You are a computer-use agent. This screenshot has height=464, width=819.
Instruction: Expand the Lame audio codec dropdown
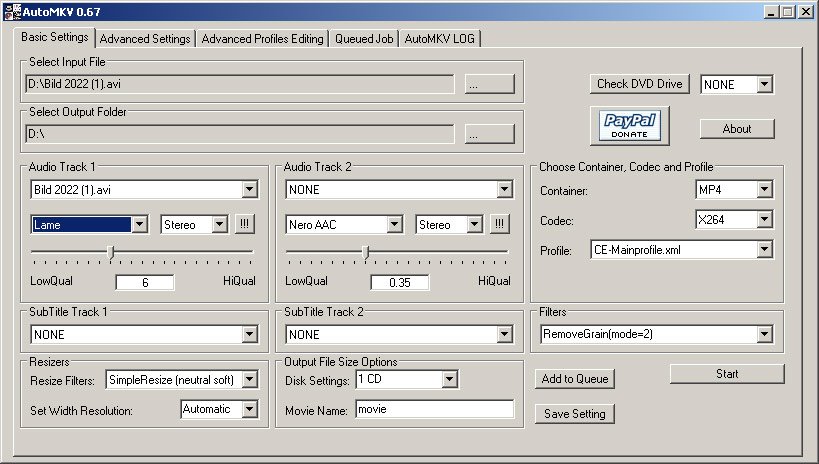pyautogui.click(x=139, y=225)
